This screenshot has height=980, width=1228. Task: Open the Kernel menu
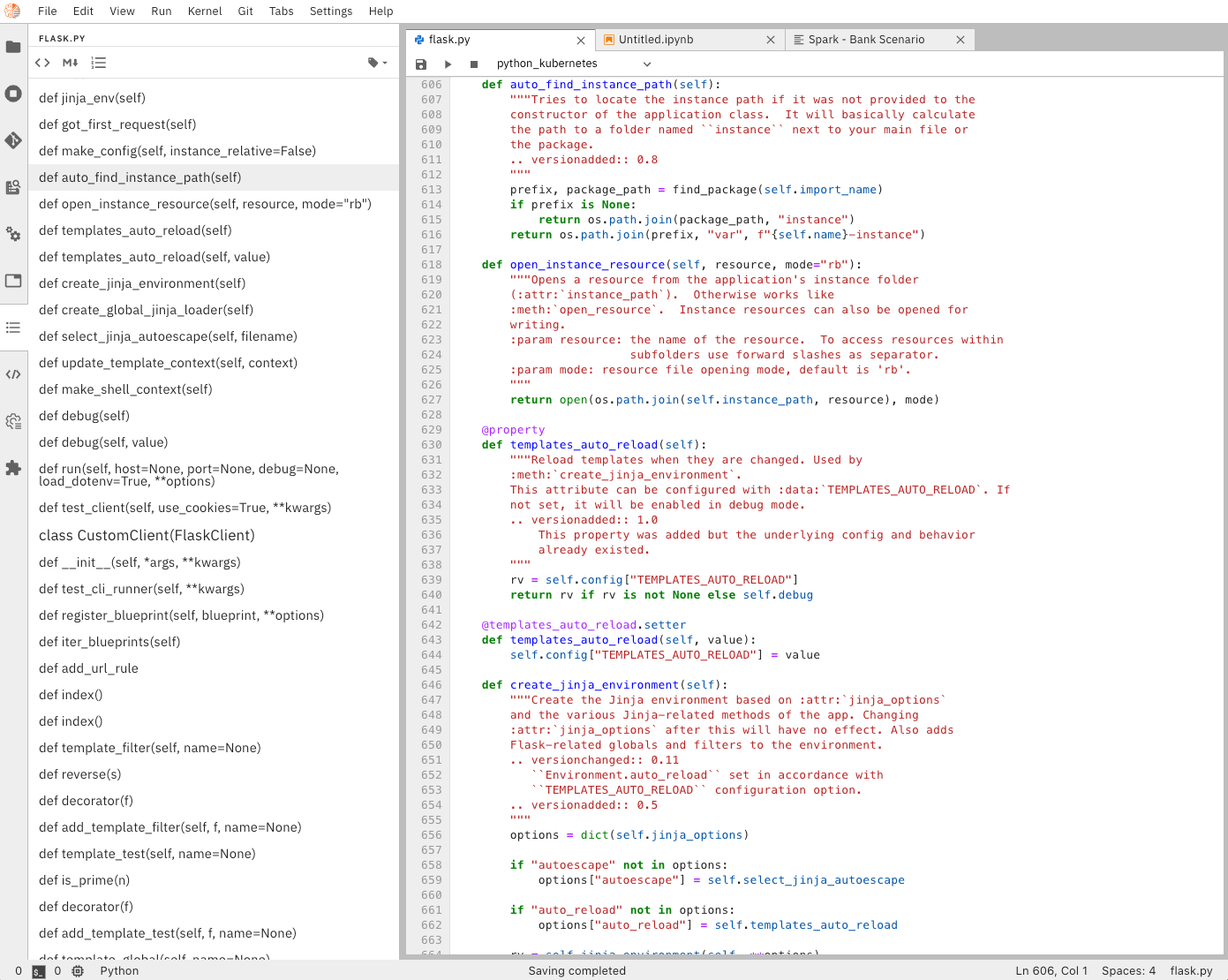tap(205, 11)
